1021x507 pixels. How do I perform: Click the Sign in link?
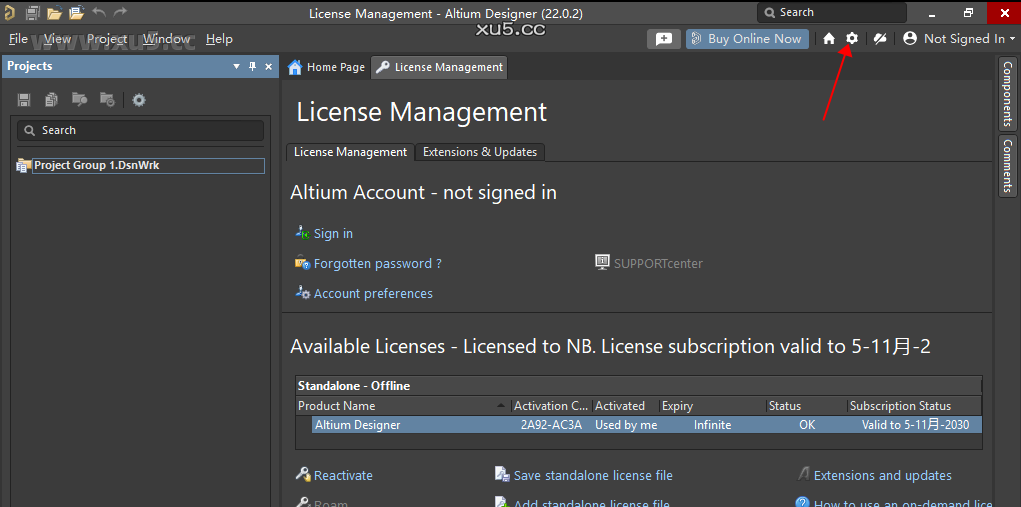click(x=333, y=234)
